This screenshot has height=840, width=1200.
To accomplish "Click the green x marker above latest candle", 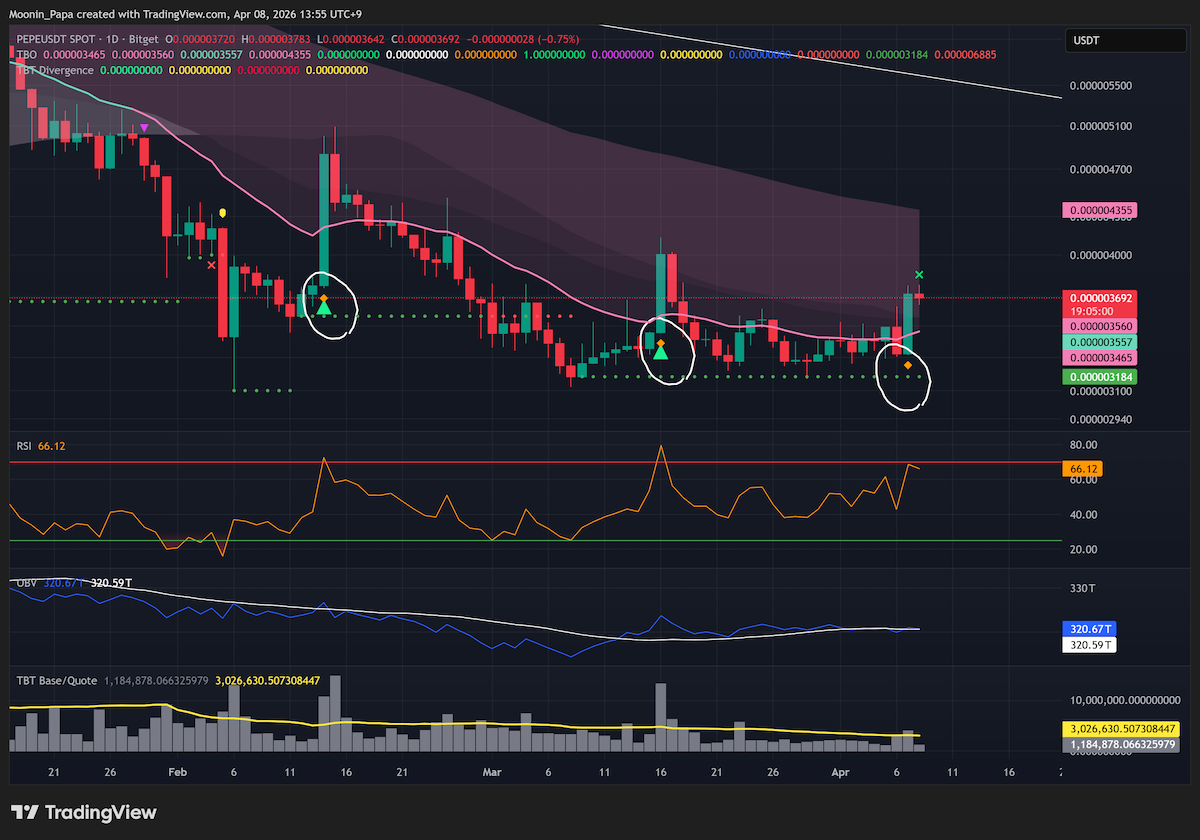I will coord(919,274).
